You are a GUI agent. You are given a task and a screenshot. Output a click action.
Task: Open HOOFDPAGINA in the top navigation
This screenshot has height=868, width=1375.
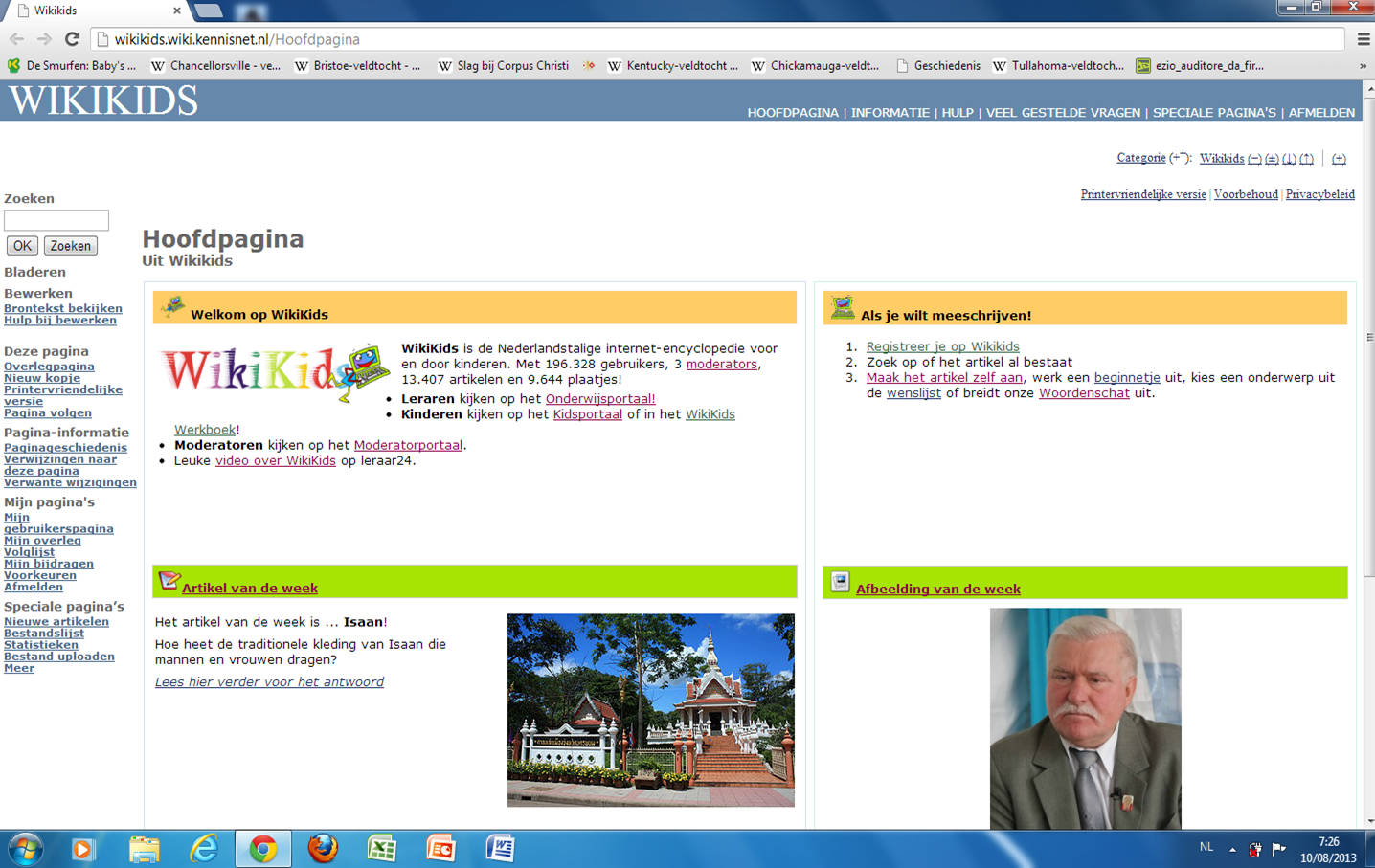point(793,113)
